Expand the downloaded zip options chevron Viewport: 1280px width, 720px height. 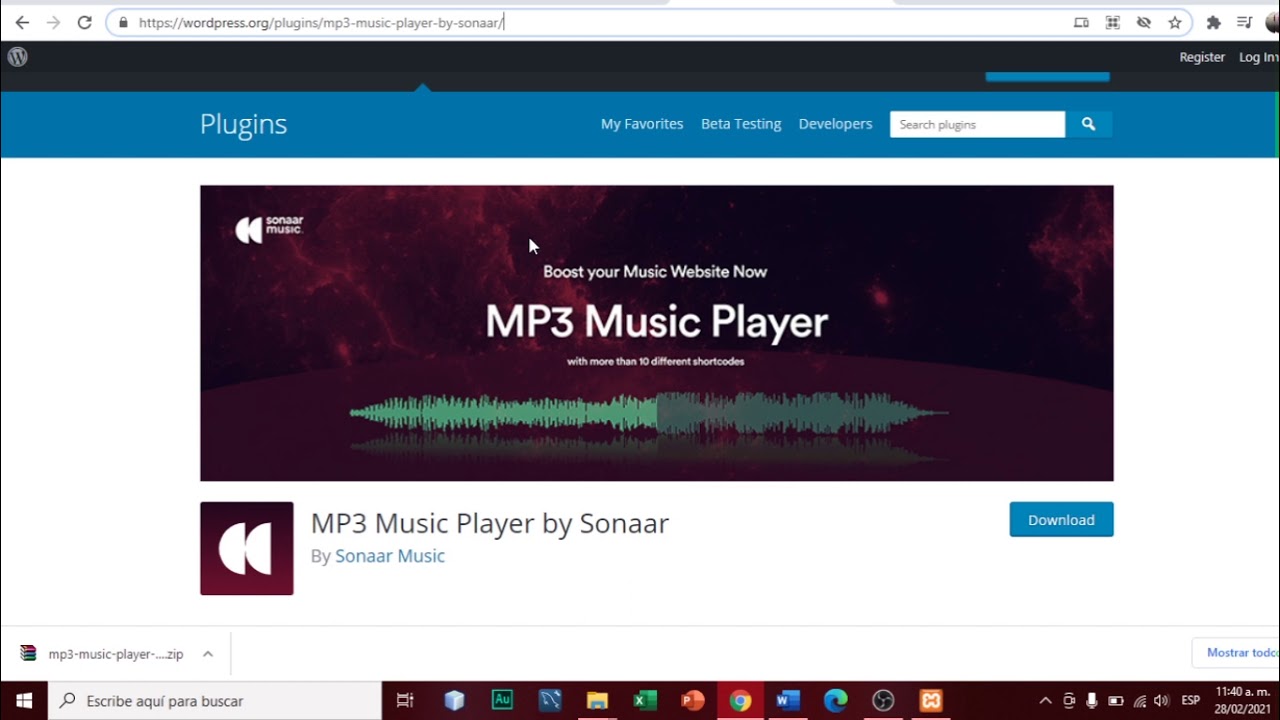tap(208, 654)
